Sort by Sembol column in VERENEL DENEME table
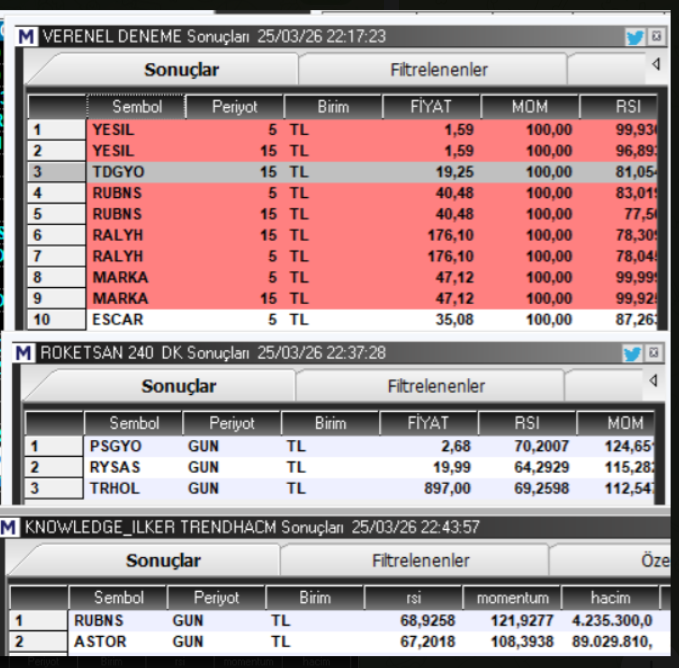 (x=136, y=106)
